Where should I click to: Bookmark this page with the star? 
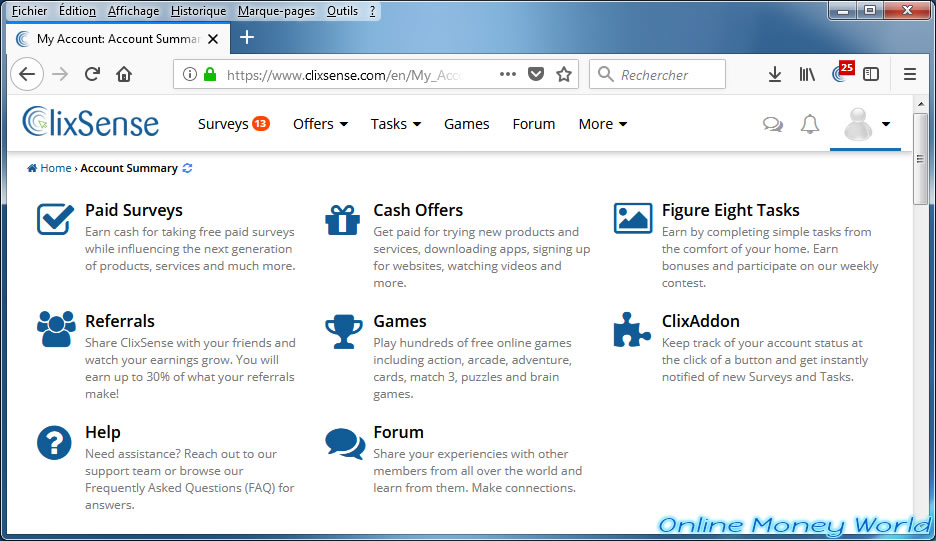564,74
